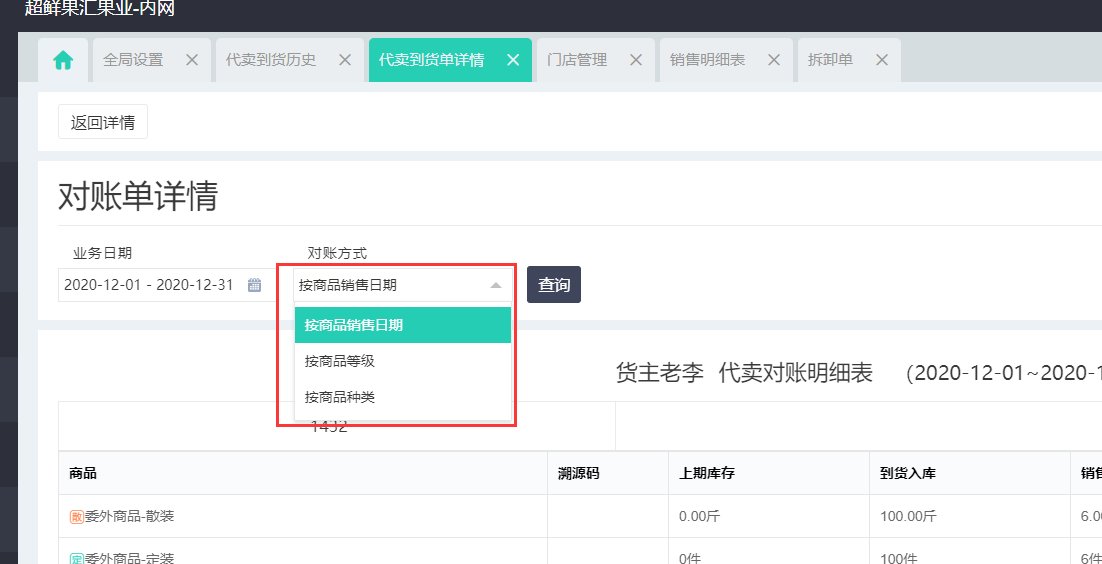
Task: Close the 代卖到货单详情 tab
Action: (x=513, y=60)
